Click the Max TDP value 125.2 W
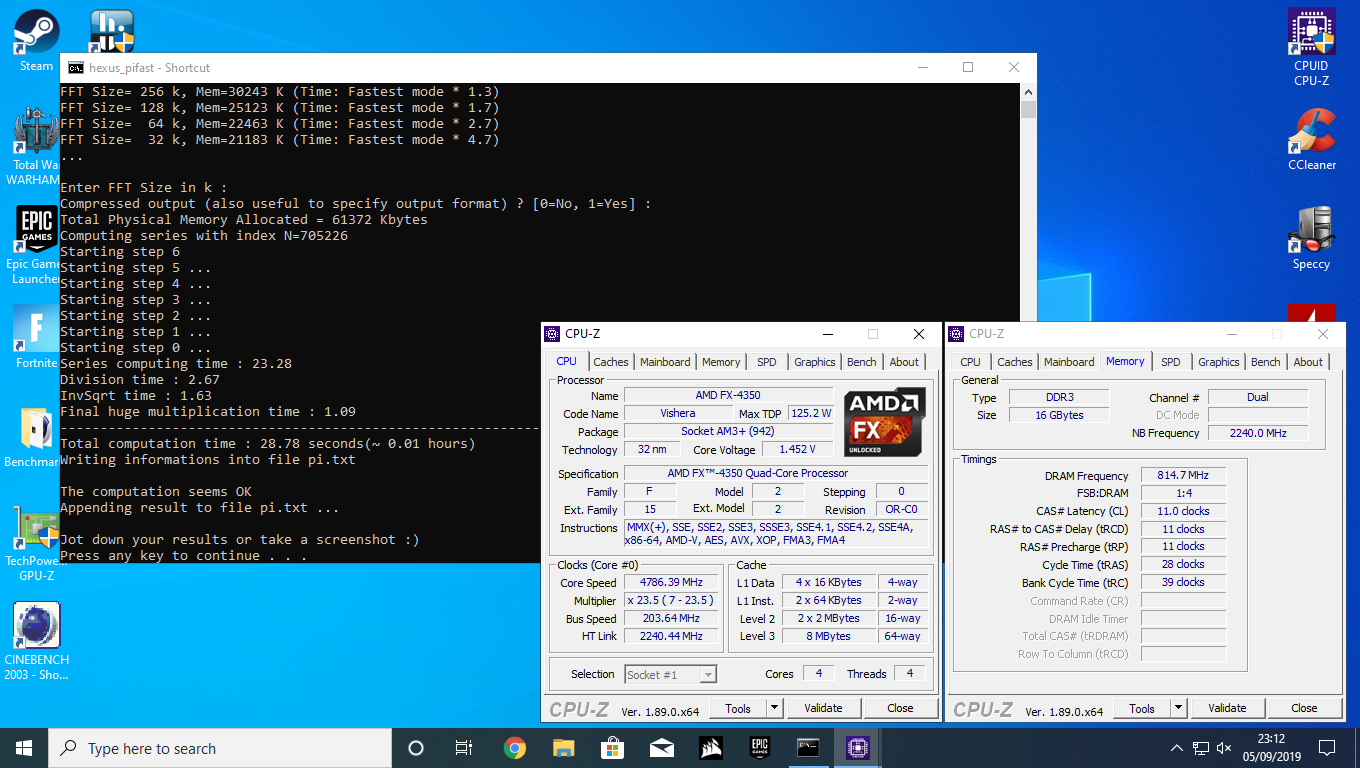The image size is (1360, 768). tap(811, 413)
